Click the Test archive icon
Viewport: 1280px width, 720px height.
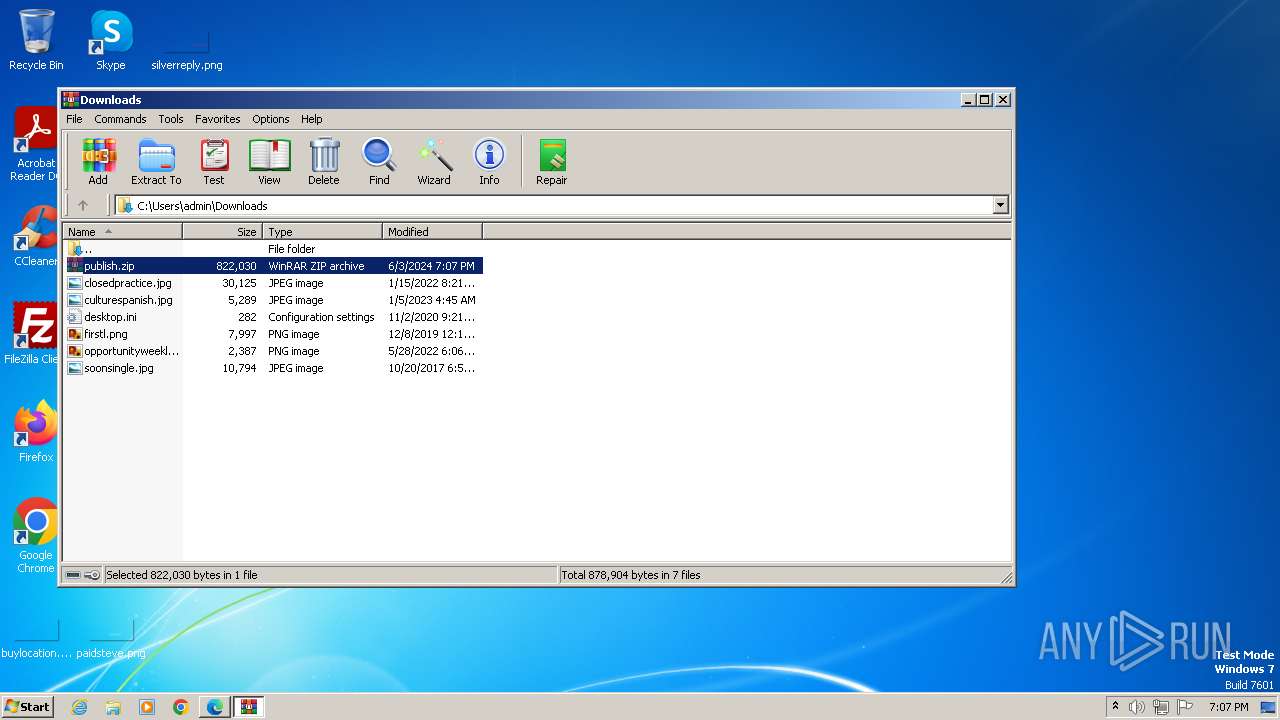point(214,162)
